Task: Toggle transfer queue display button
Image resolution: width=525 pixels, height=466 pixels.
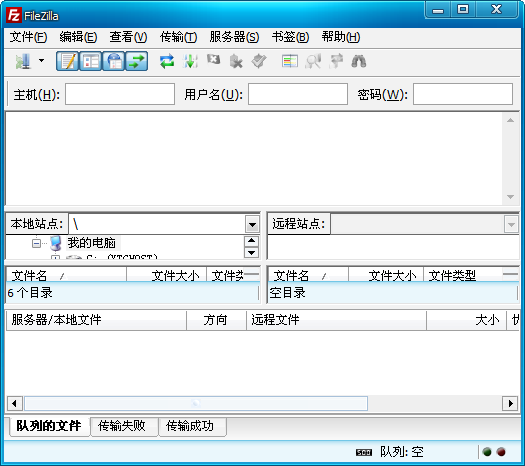Action: (x=137, y=61)
